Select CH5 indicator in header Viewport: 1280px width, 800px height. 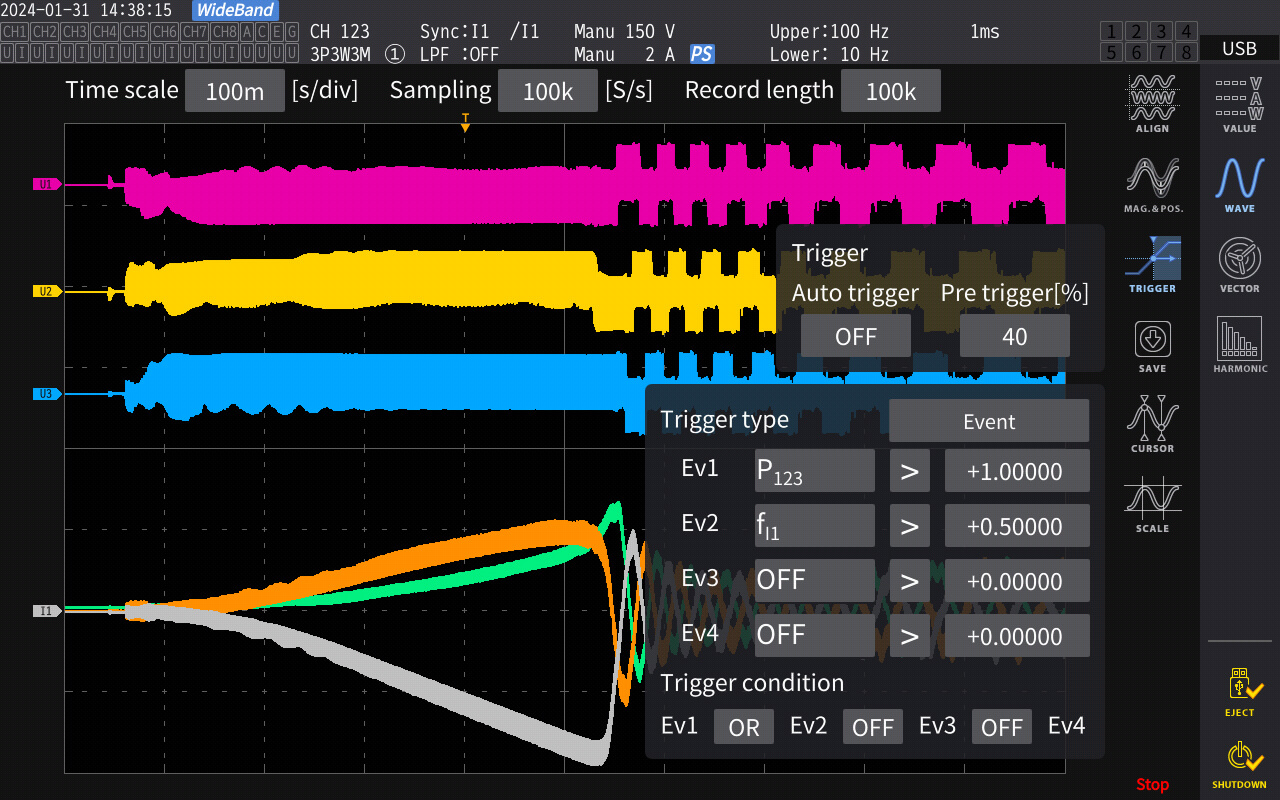click(135, 31)
